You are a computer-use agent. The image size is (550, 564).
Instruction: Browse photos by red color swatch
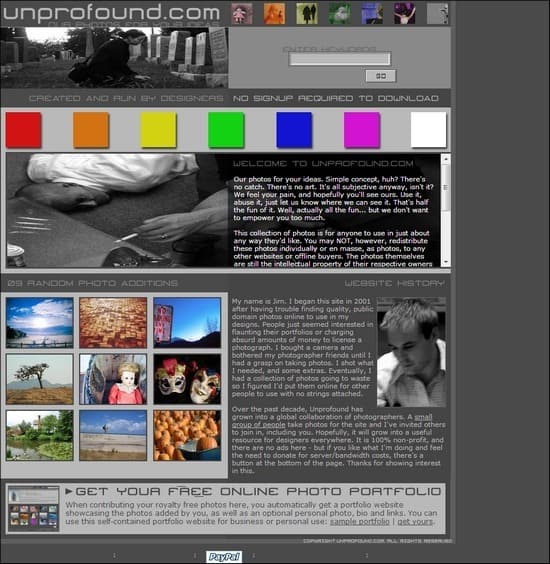tap(23, 130)
